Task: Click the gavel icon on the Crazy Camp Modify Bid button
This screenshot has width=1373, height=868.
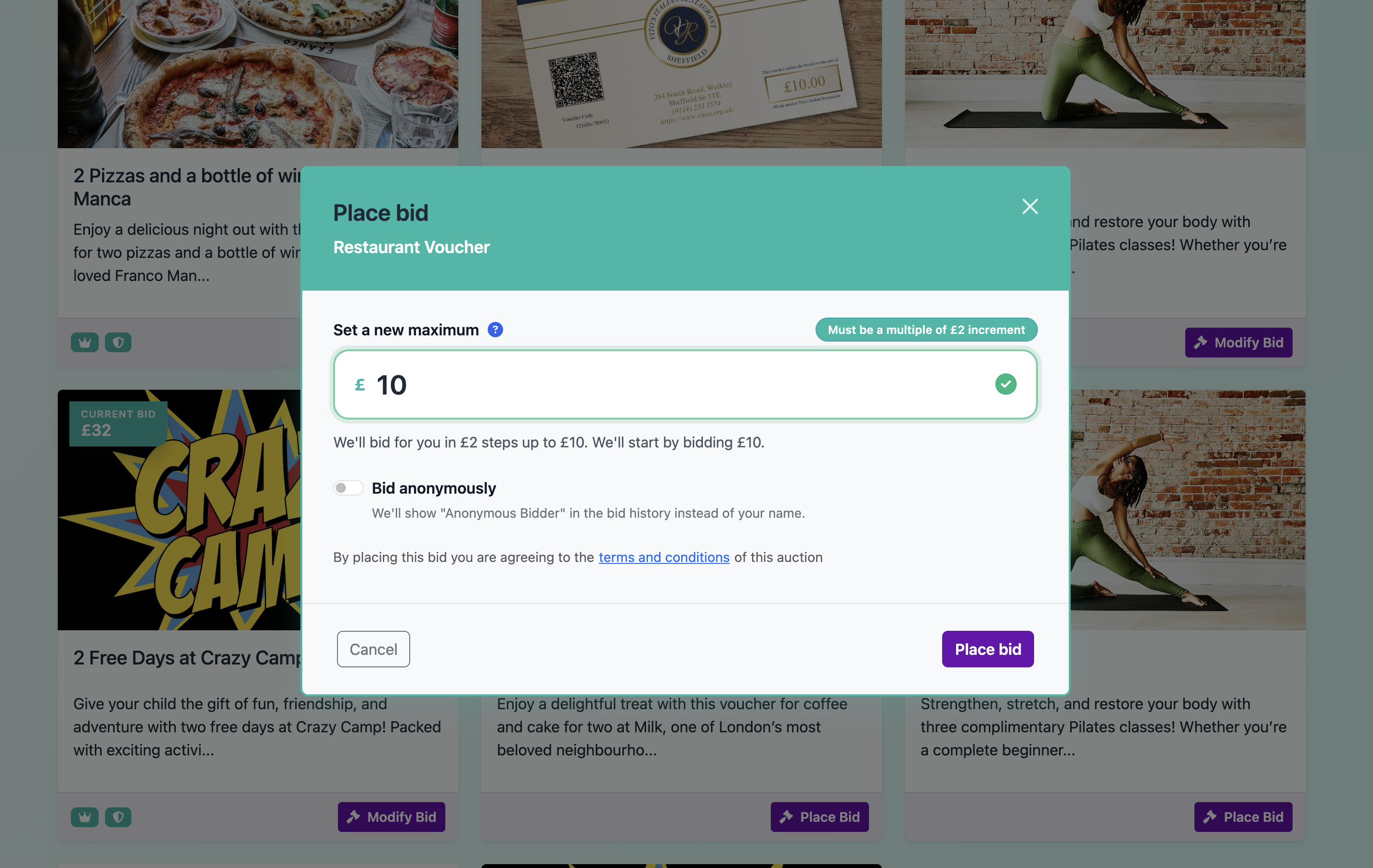Action: [x=355, y=817]
